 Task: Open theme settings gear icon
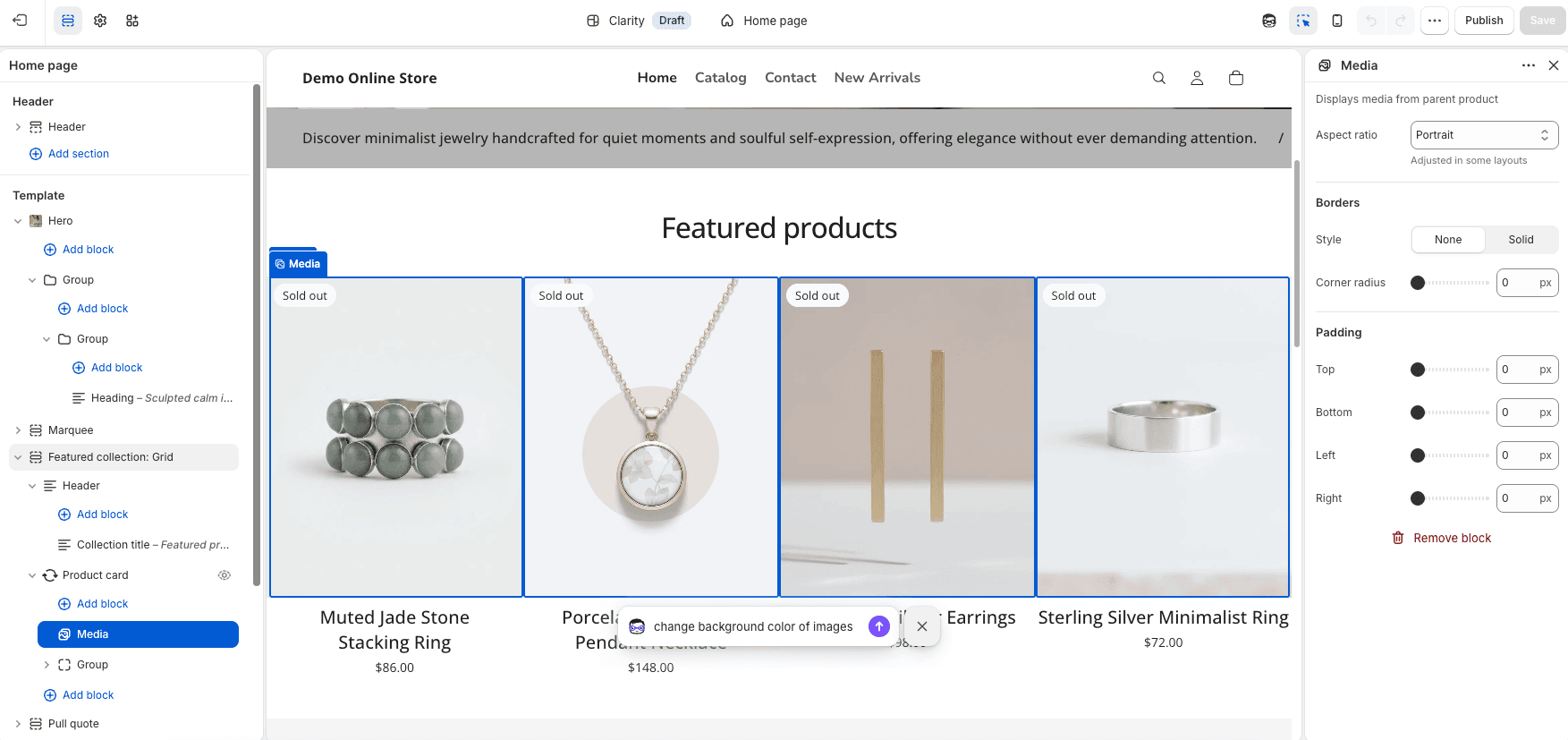coord(100,21)
